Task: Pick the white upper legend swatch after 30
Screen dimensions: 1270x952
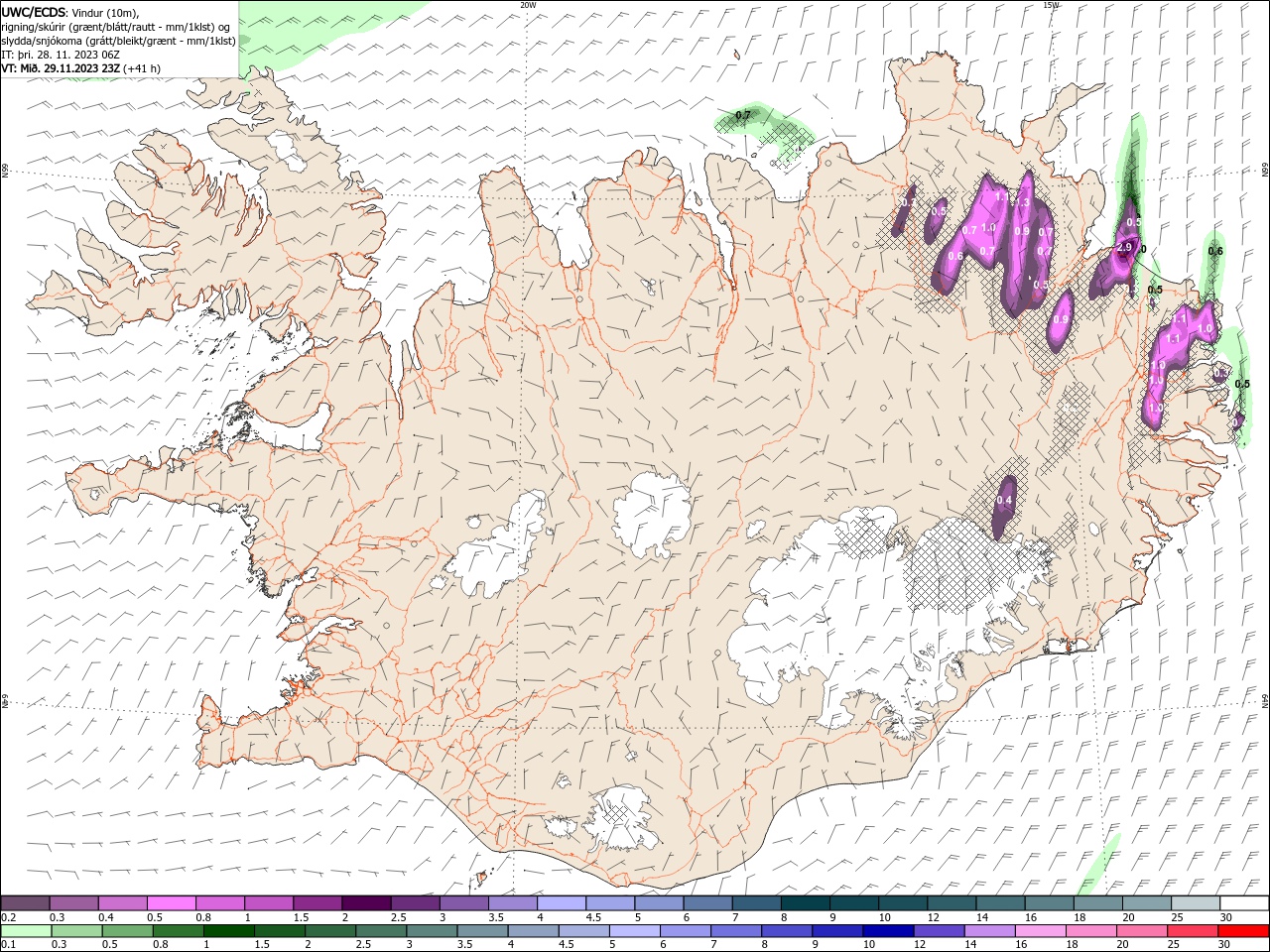Action: 1244,902
